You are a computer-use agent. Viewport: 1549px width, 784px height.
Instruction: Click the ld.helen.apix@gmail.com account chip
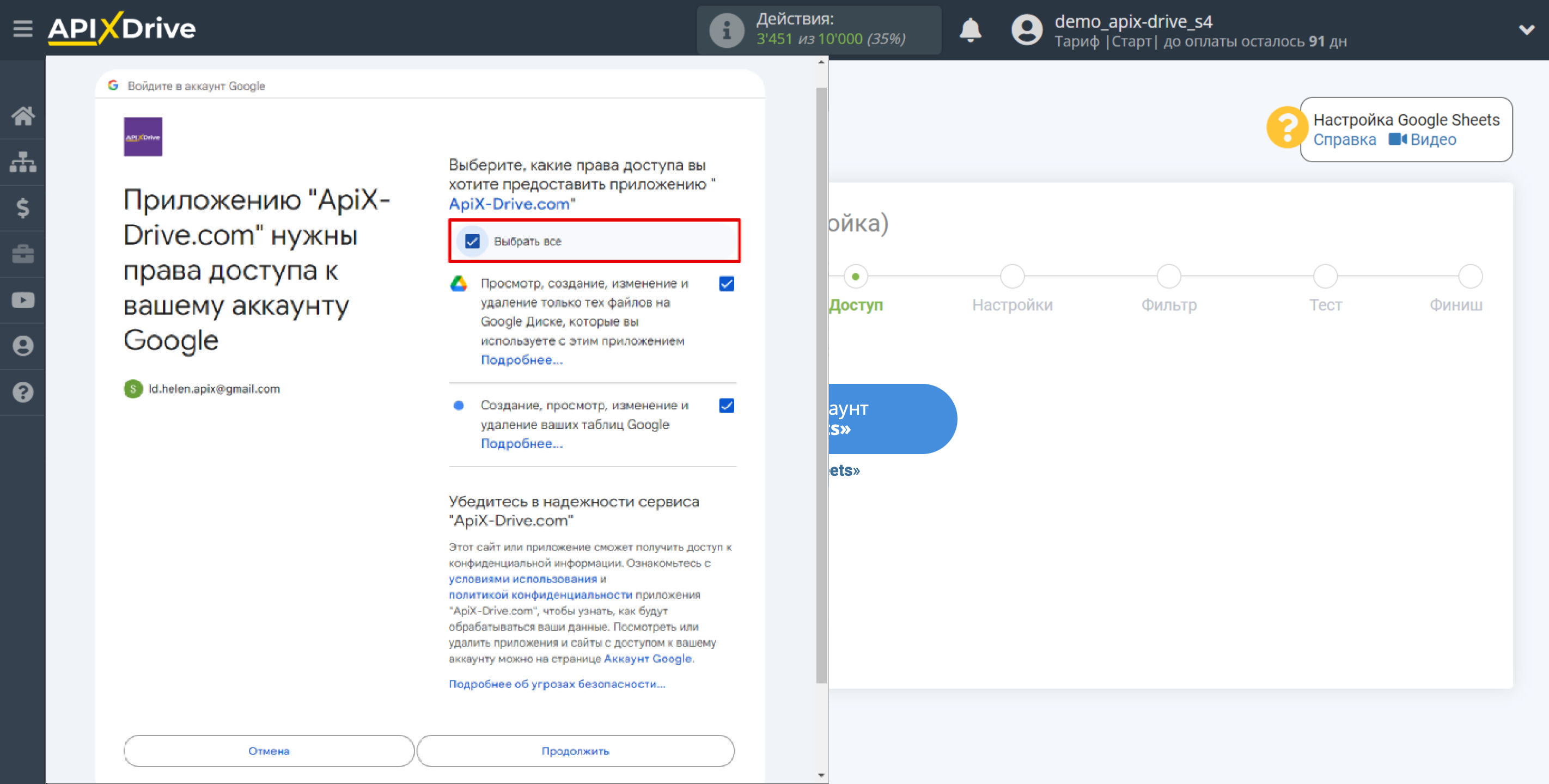[202, 389]
